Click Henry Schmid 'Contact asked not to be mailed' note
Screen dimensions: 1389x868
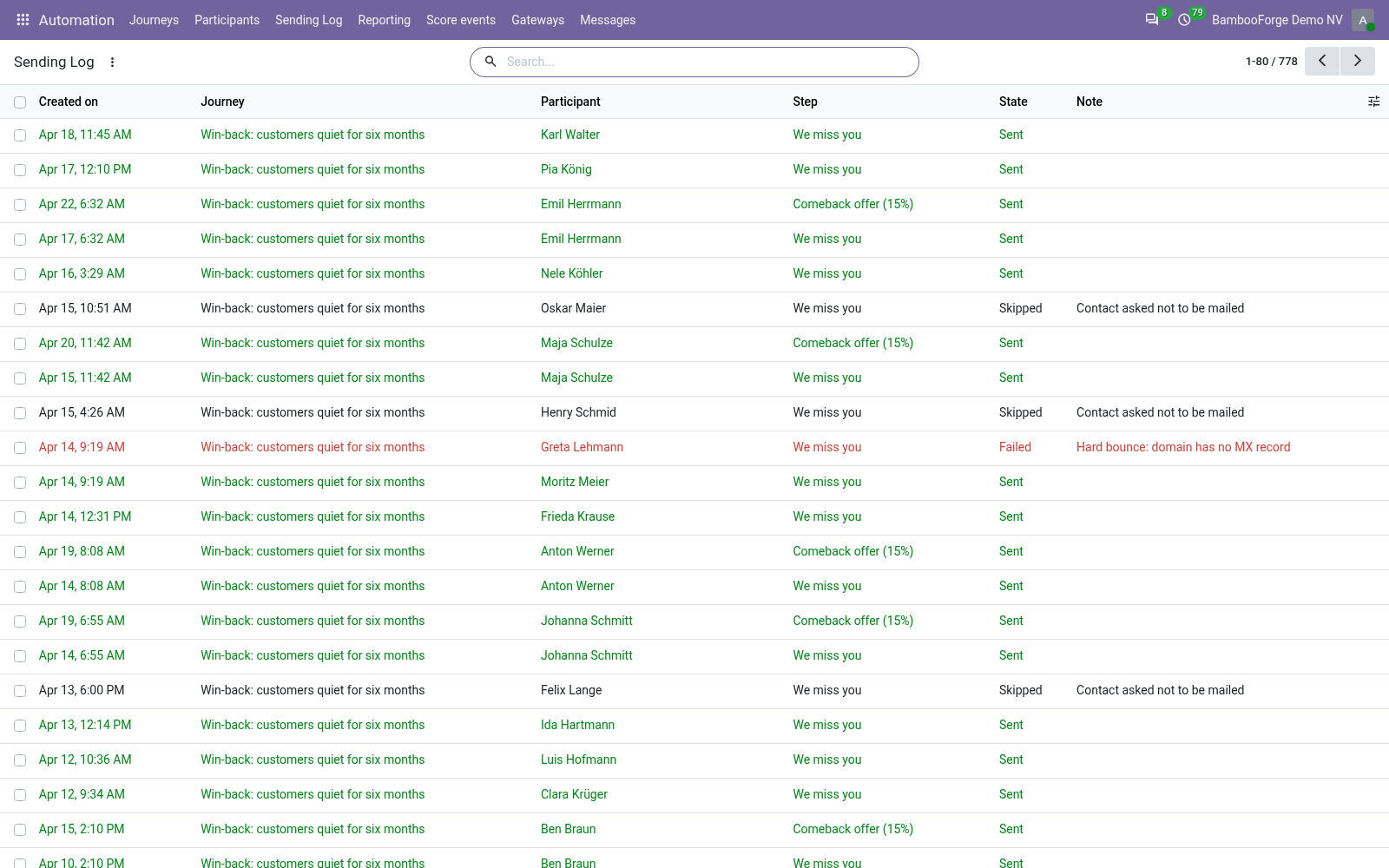(1160, 412)
